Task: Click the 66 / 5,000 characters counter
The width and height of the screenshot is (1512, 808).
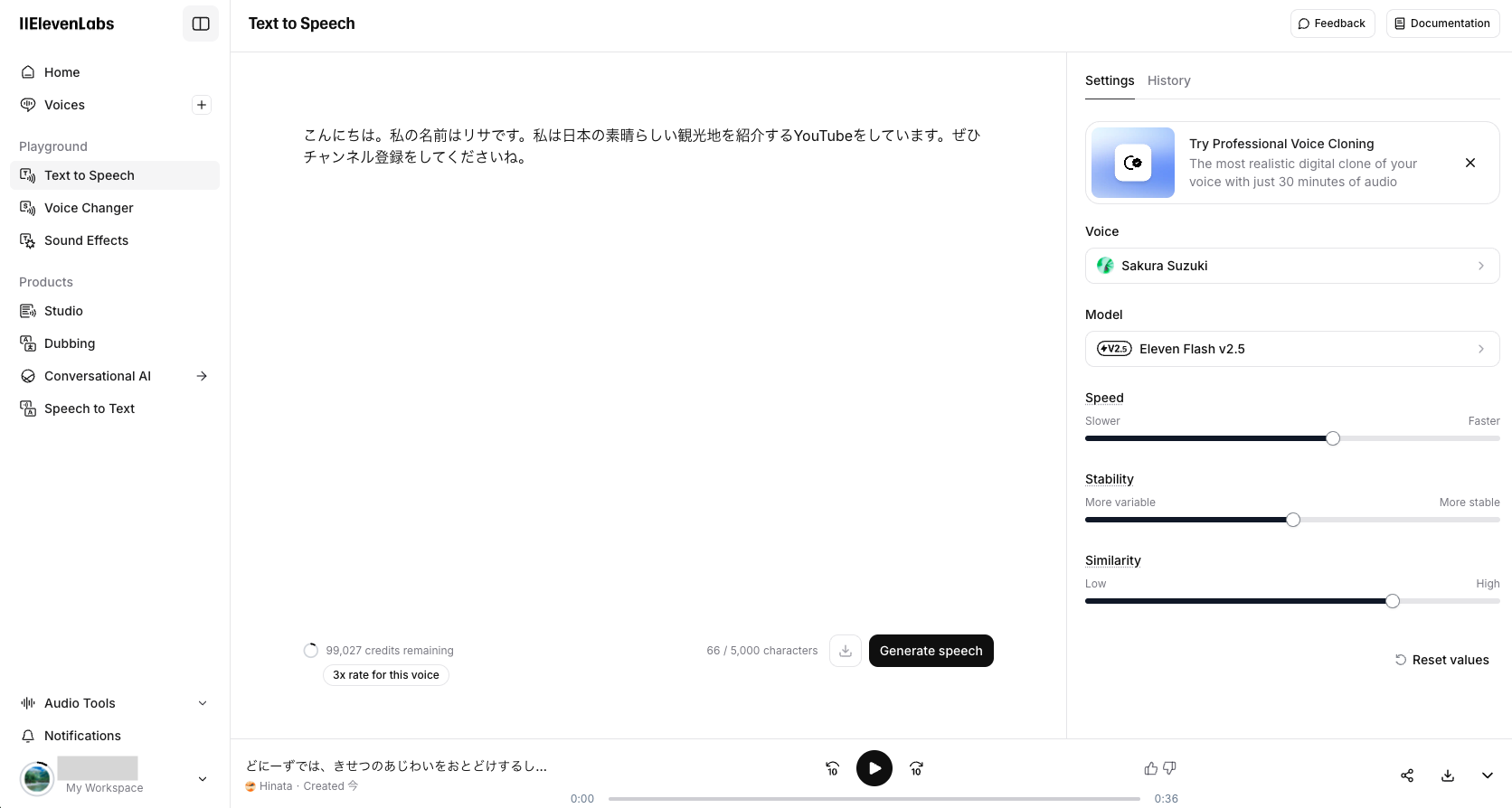Action: pyautogui.click(x=762, y=651)
